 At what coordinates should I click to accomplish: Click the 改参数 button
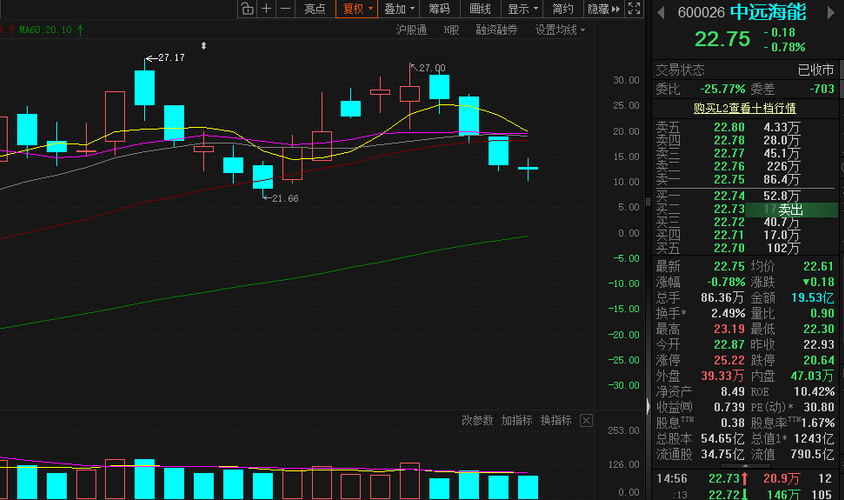pos(477,420)
